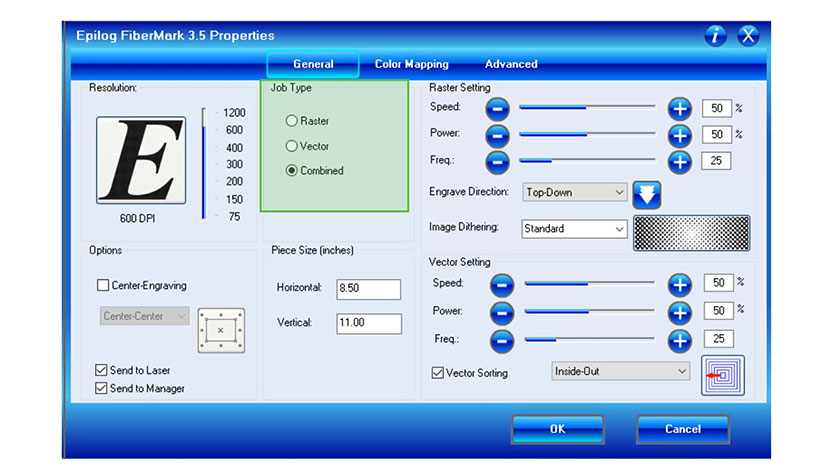Expand the Image Dithering dropdown

pos(575,229)
